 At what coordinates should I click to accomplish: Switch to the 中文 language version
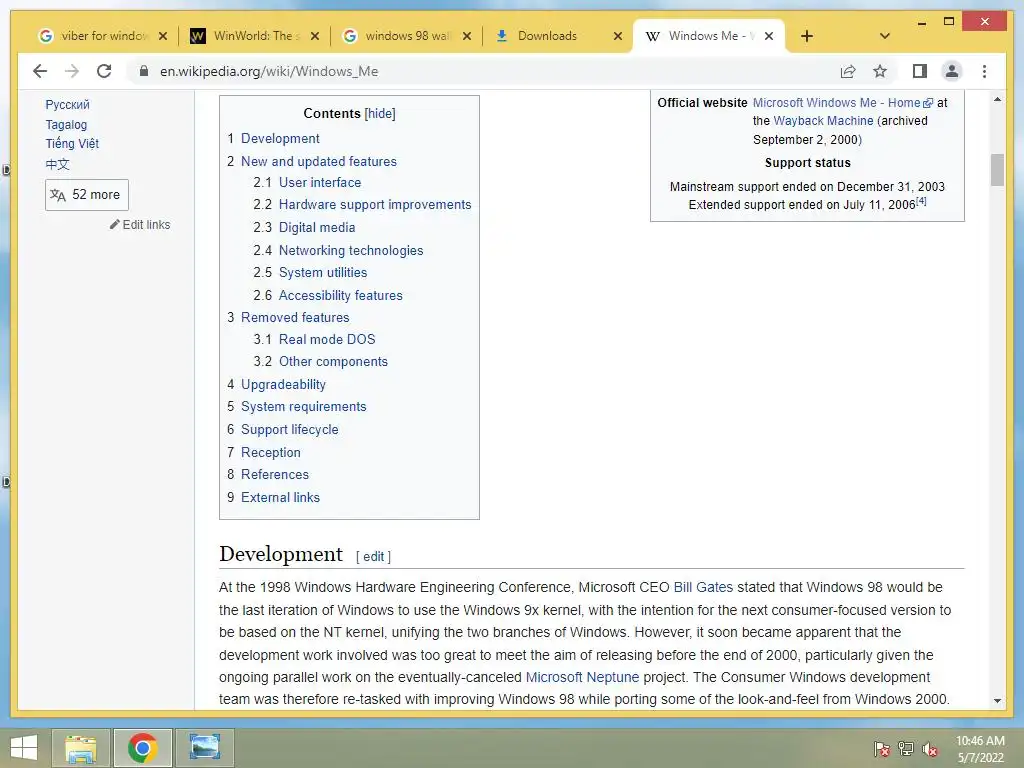(x=57, y=164)
